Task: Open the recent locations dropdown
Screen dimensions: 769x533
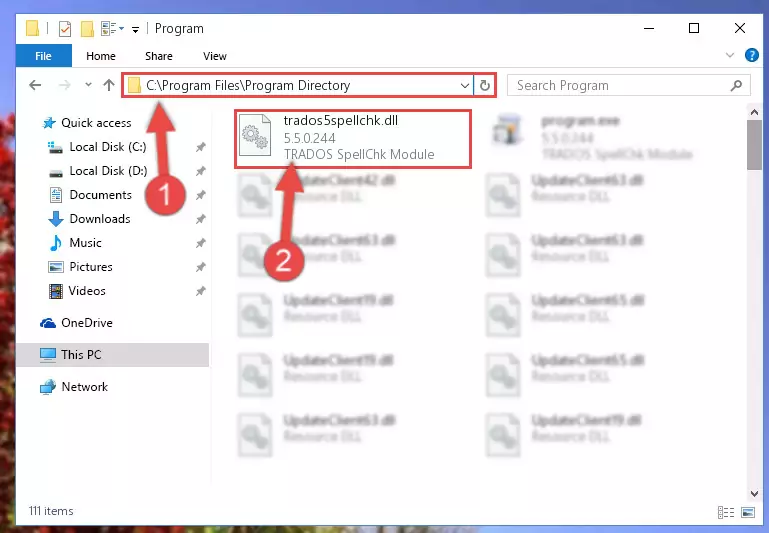Action: pyautogui.click(x=88, y=85)
